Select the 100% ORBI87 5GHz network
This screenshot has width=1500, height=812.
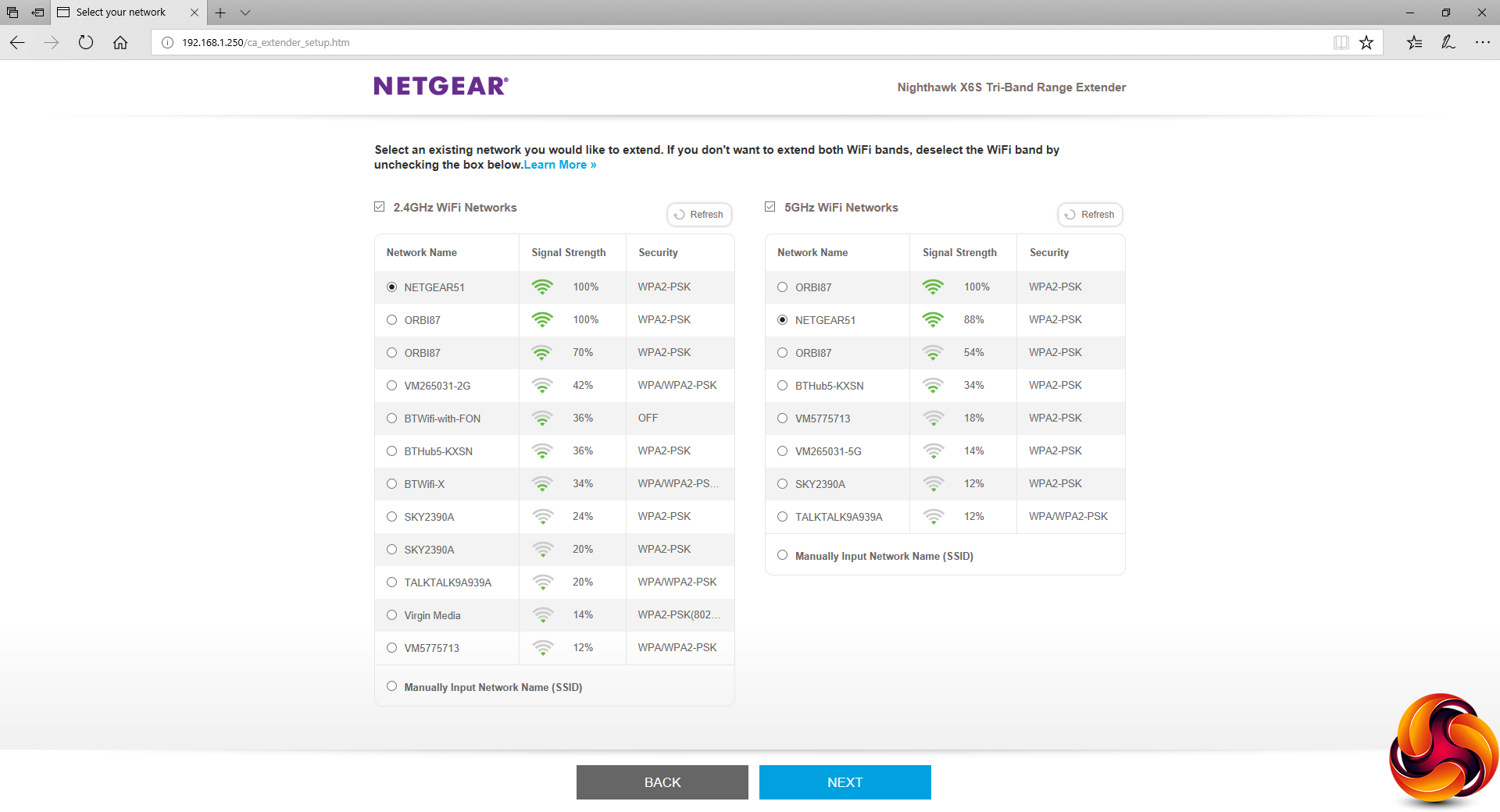tap(783, 287)
